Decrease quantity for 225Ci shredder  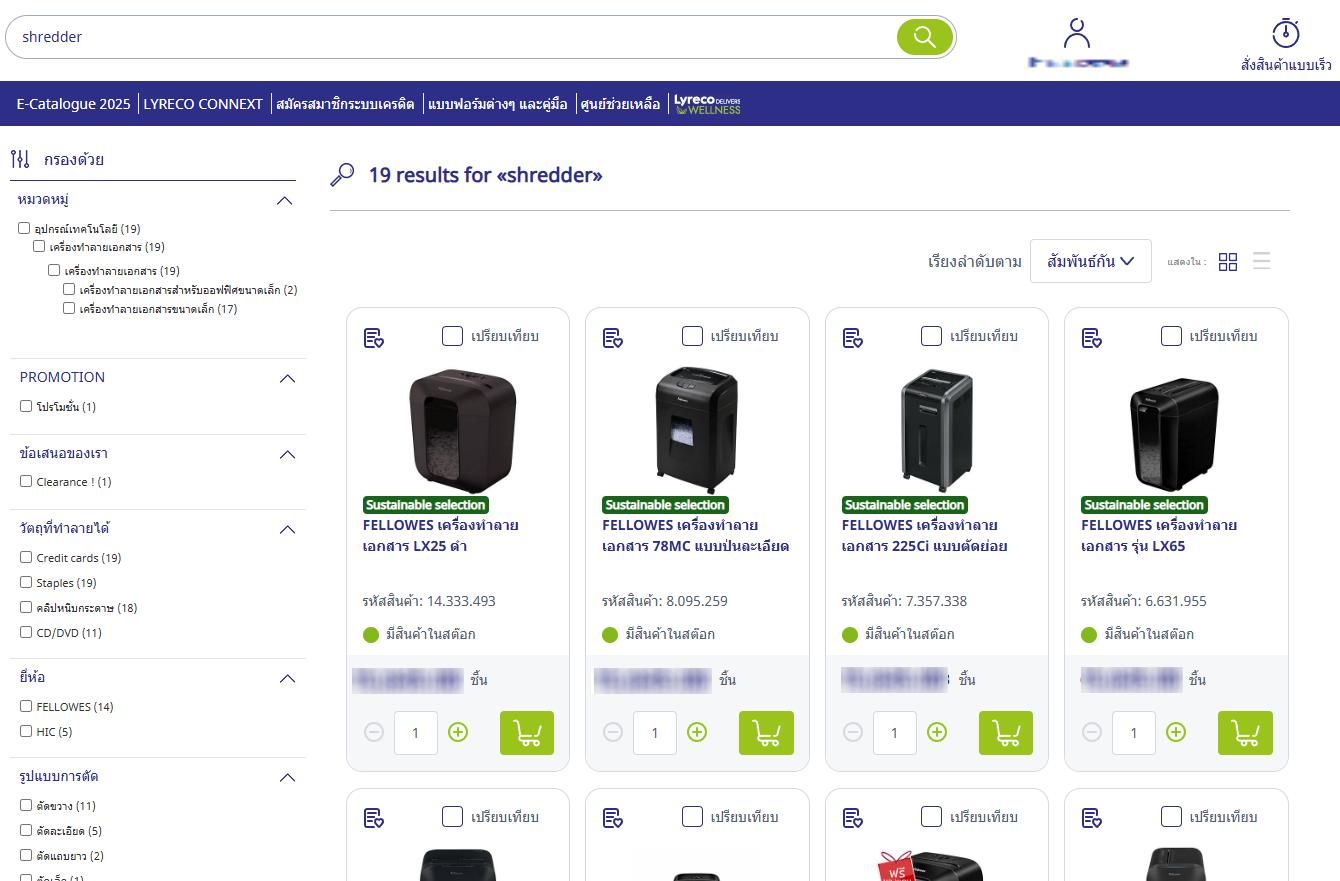(x=853, y=733)
